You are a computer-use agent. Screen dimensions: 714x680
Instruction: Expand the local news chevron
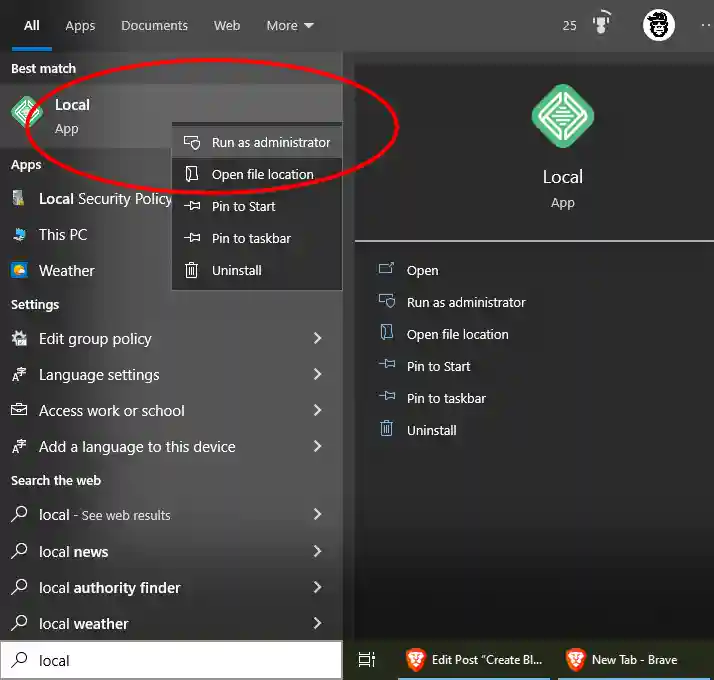[x=317, y=551]
